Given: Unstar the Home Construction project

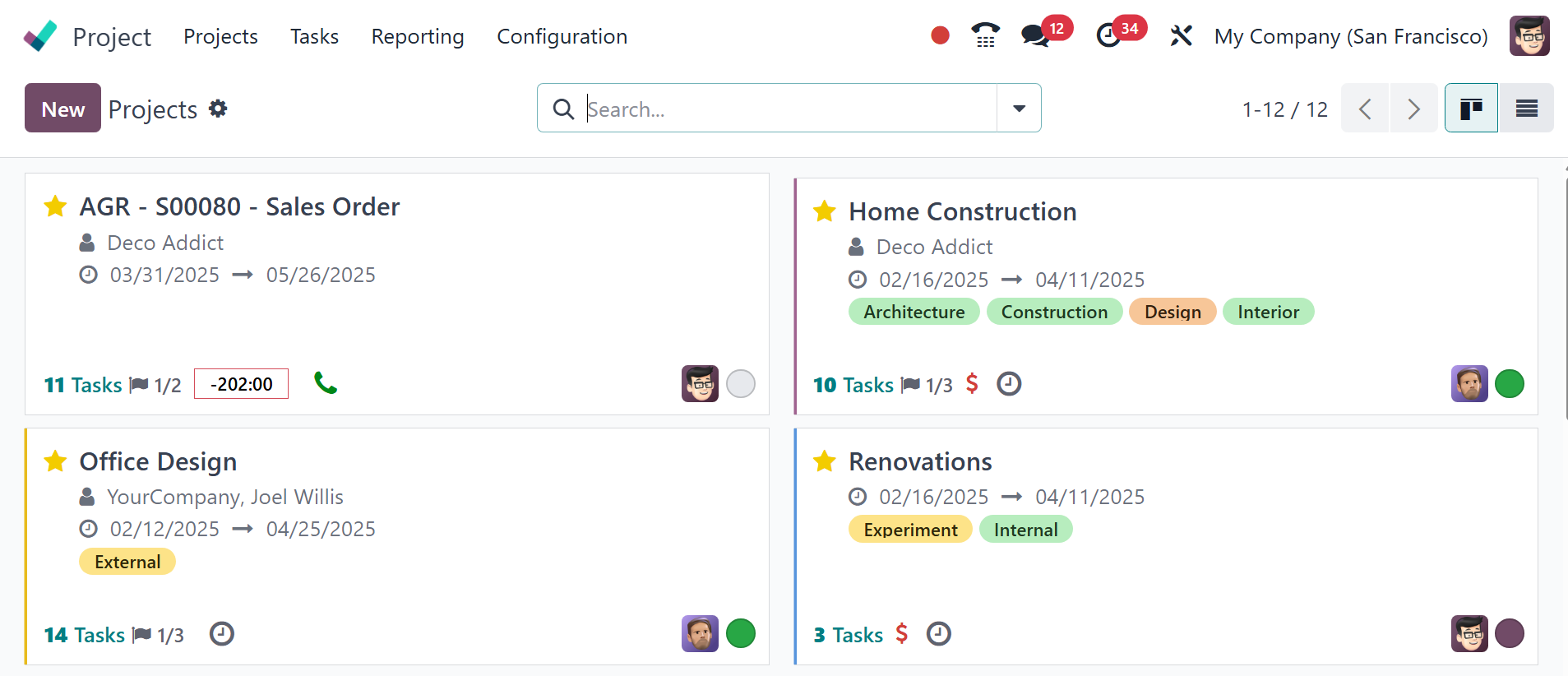Looking at the screenshot, I should coord(825,211).
